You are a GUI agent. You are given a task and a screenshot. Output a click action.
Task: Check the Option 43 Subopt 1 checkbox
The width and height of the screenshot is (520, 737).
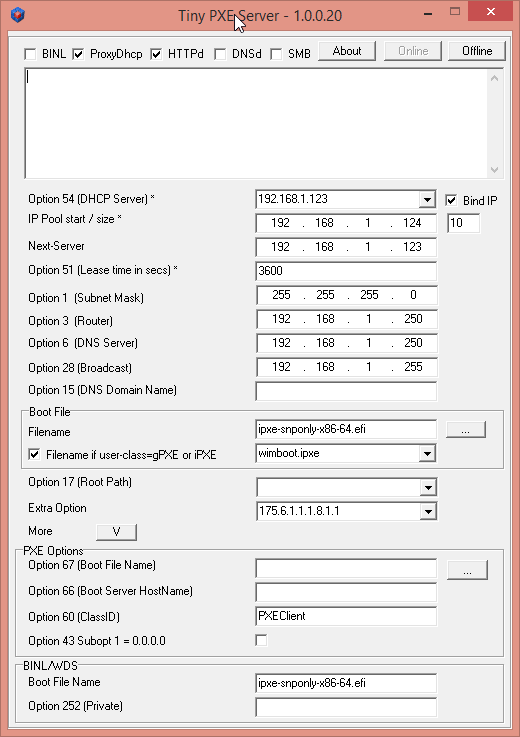pyautogui.click(x=261, y=640)
